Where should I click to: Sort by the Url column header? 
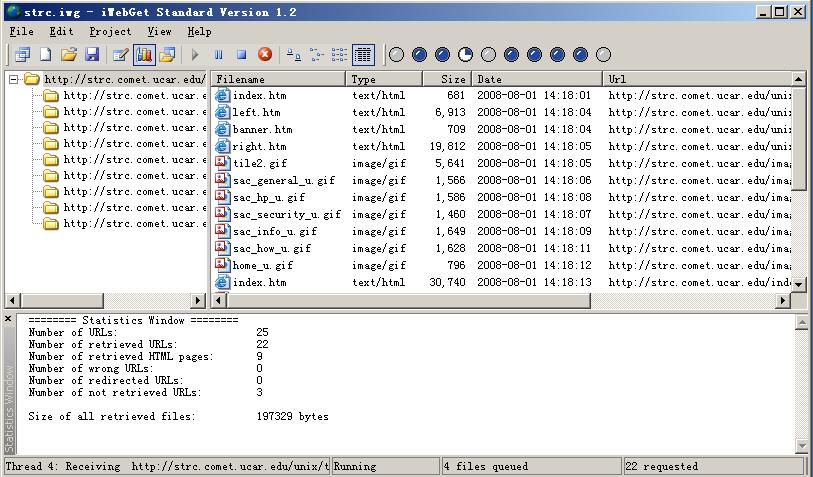[x=697, y=79]
